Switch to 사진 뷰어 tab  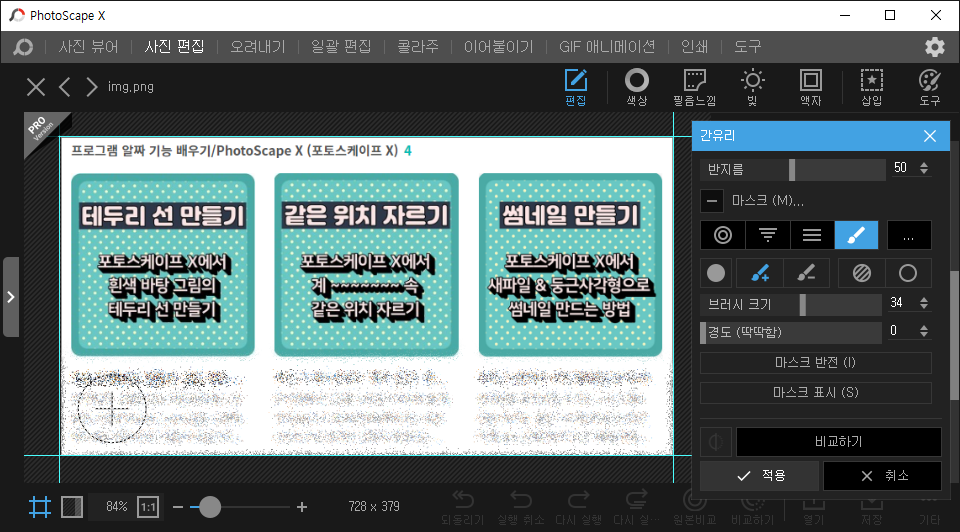(89, 47)
